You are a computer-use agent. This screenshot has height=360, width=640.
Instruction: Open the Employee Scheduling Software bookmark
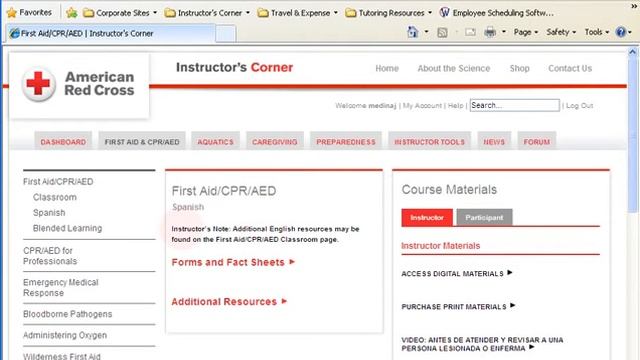(x=497, y=13)
